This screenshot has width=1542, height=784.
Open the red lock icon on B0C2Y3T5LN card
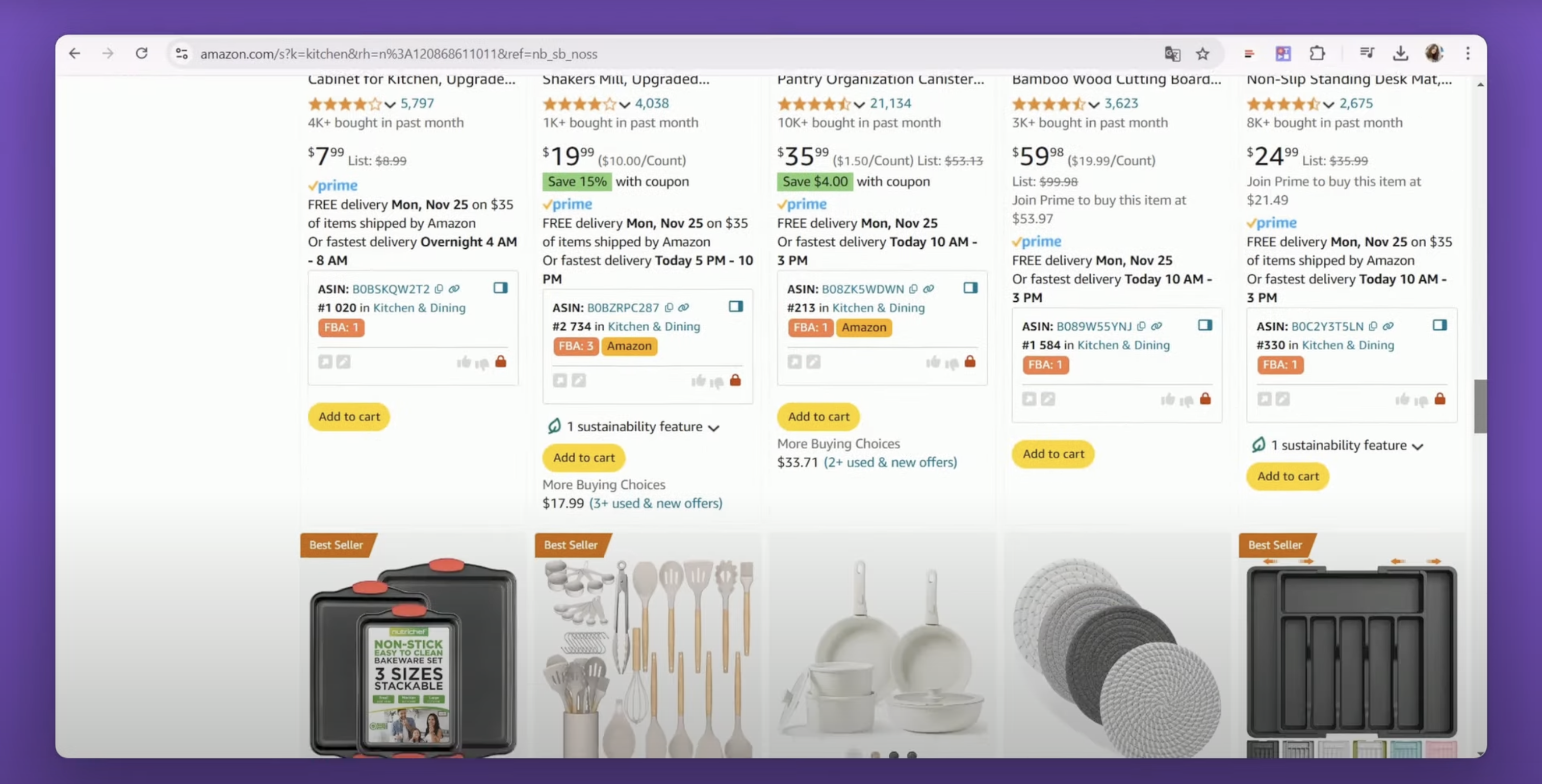pos(1440,399)
